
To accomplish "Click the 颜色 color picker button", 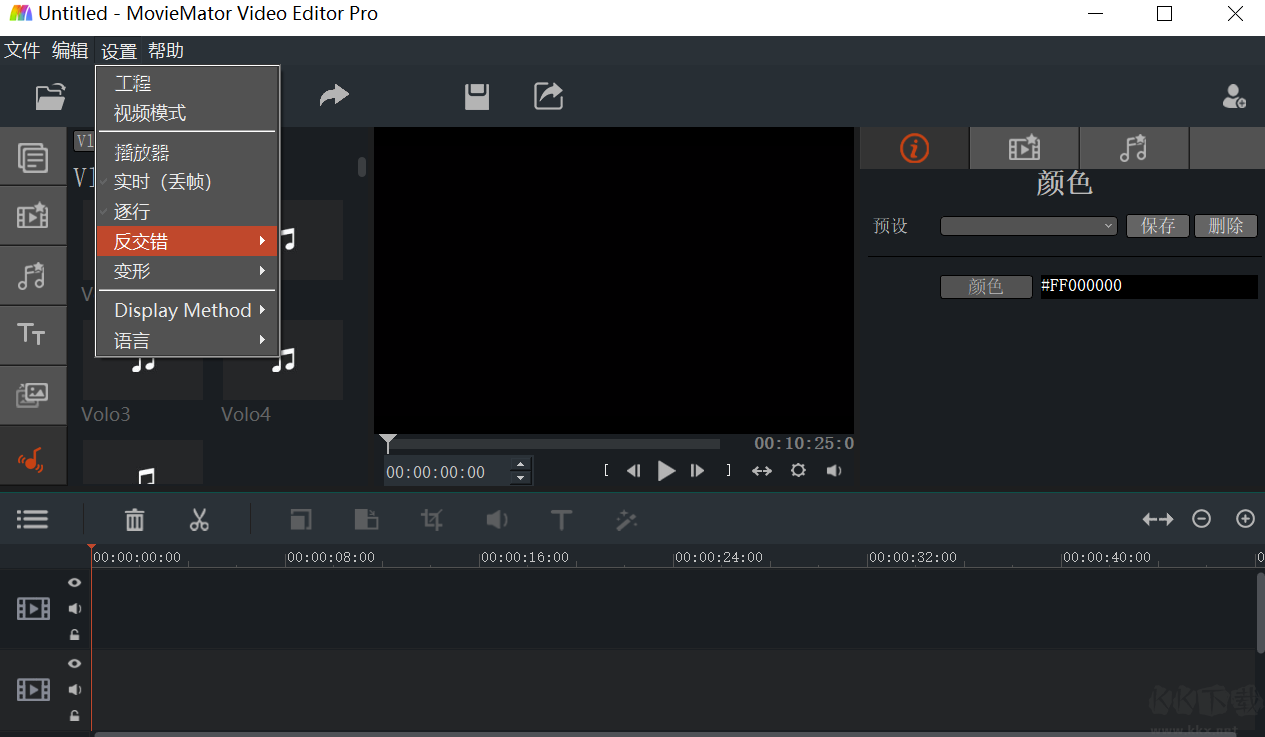I will click(x=985, y=287).
